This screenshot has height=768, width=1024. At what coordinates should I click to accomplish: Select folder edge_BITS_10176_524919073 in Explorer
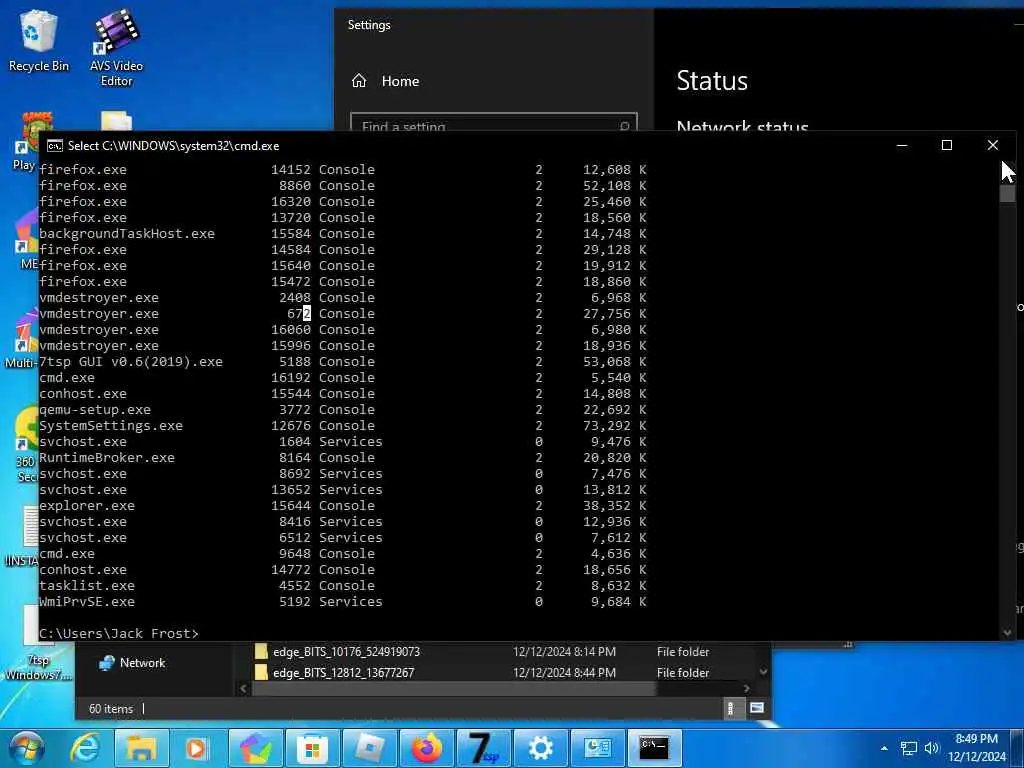tap(346, 652)
